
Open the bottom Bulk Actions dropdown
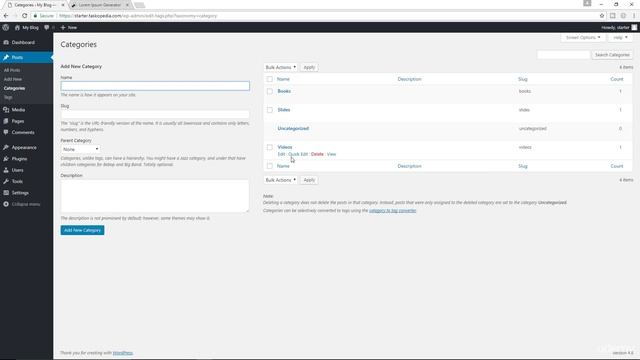coord(280,180)
